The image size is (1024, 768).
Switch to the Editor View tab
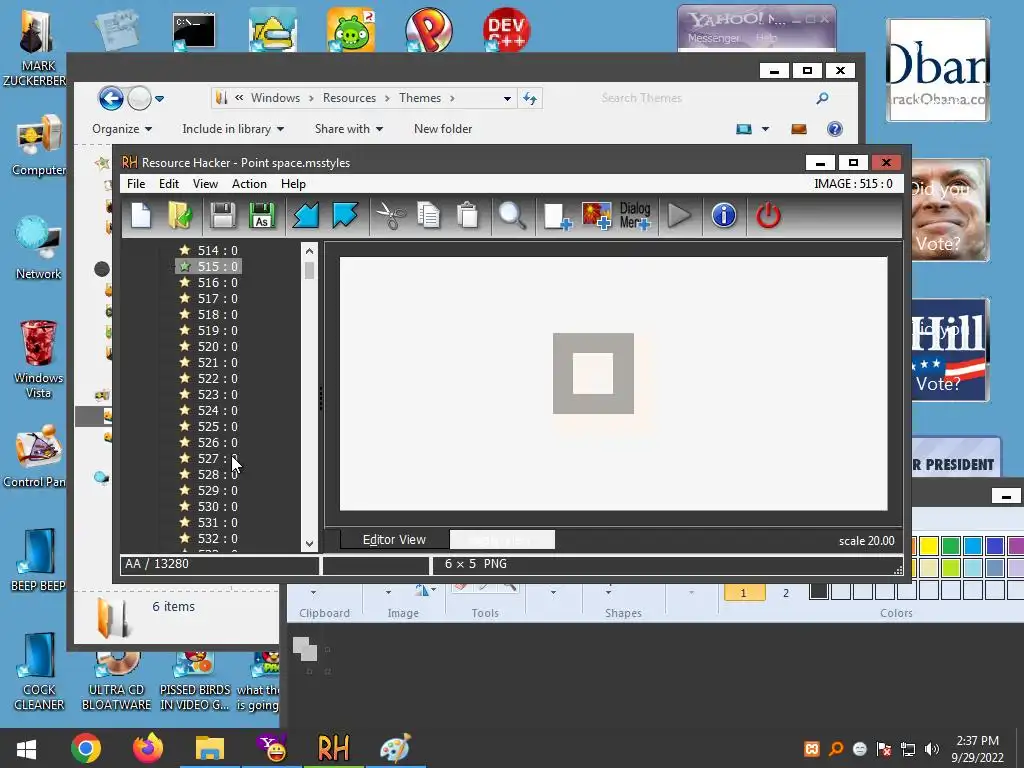click(394, 539)
